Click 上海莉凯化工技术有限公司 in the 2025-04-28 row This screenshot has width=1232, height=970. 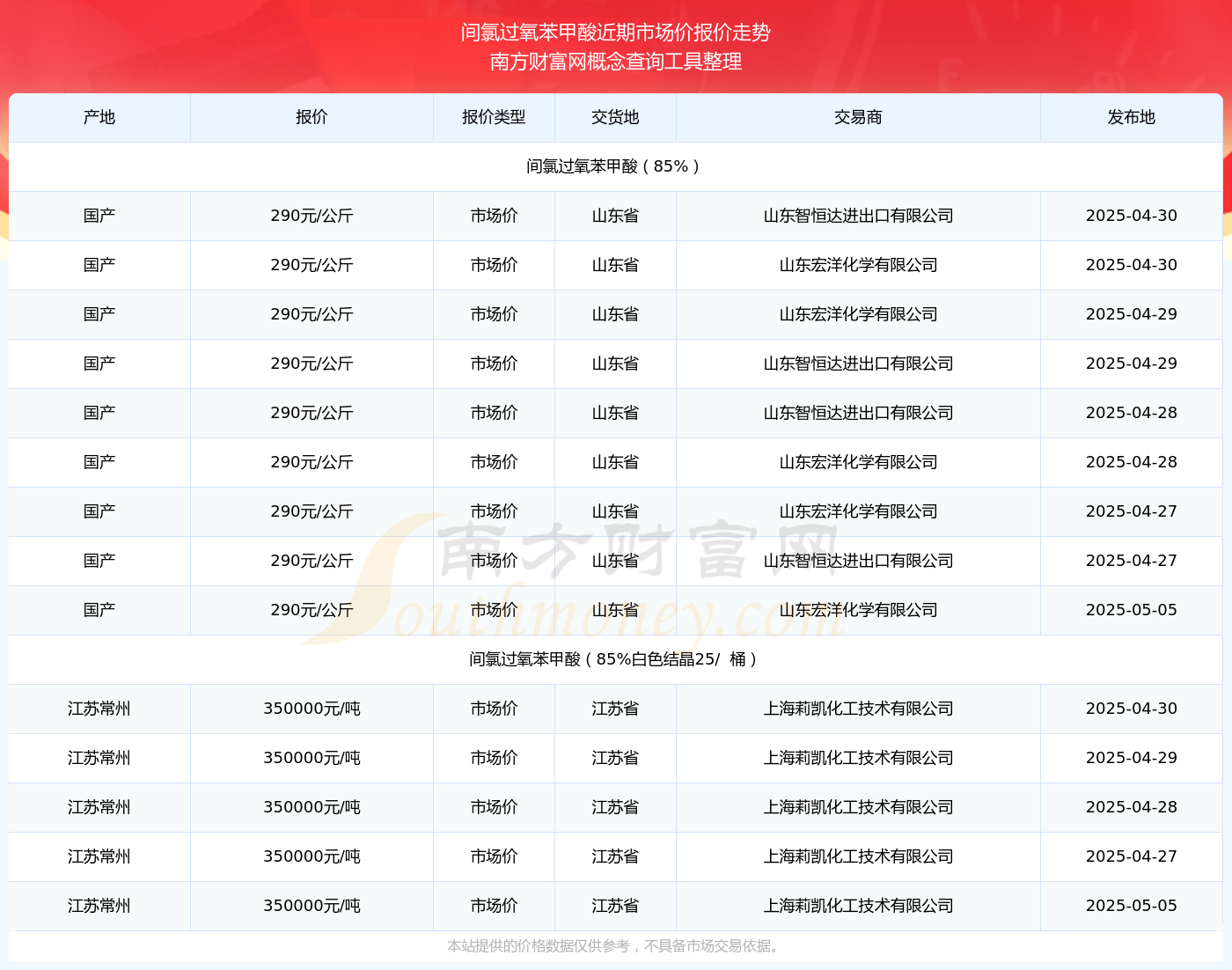(858, 807)
